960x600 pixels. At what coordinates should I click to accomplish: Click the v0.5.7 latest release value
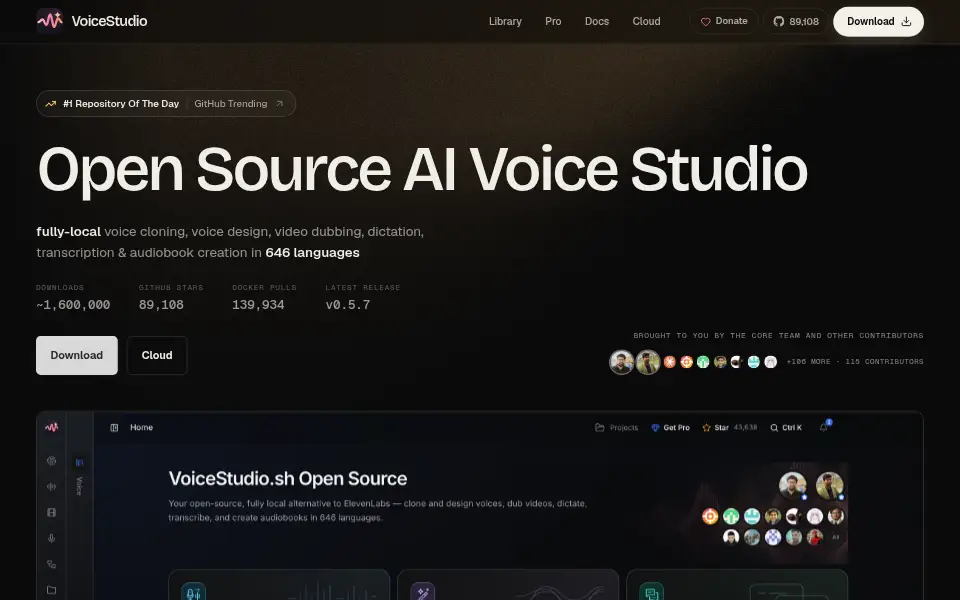pyautogui.click(x=348, y=305)
